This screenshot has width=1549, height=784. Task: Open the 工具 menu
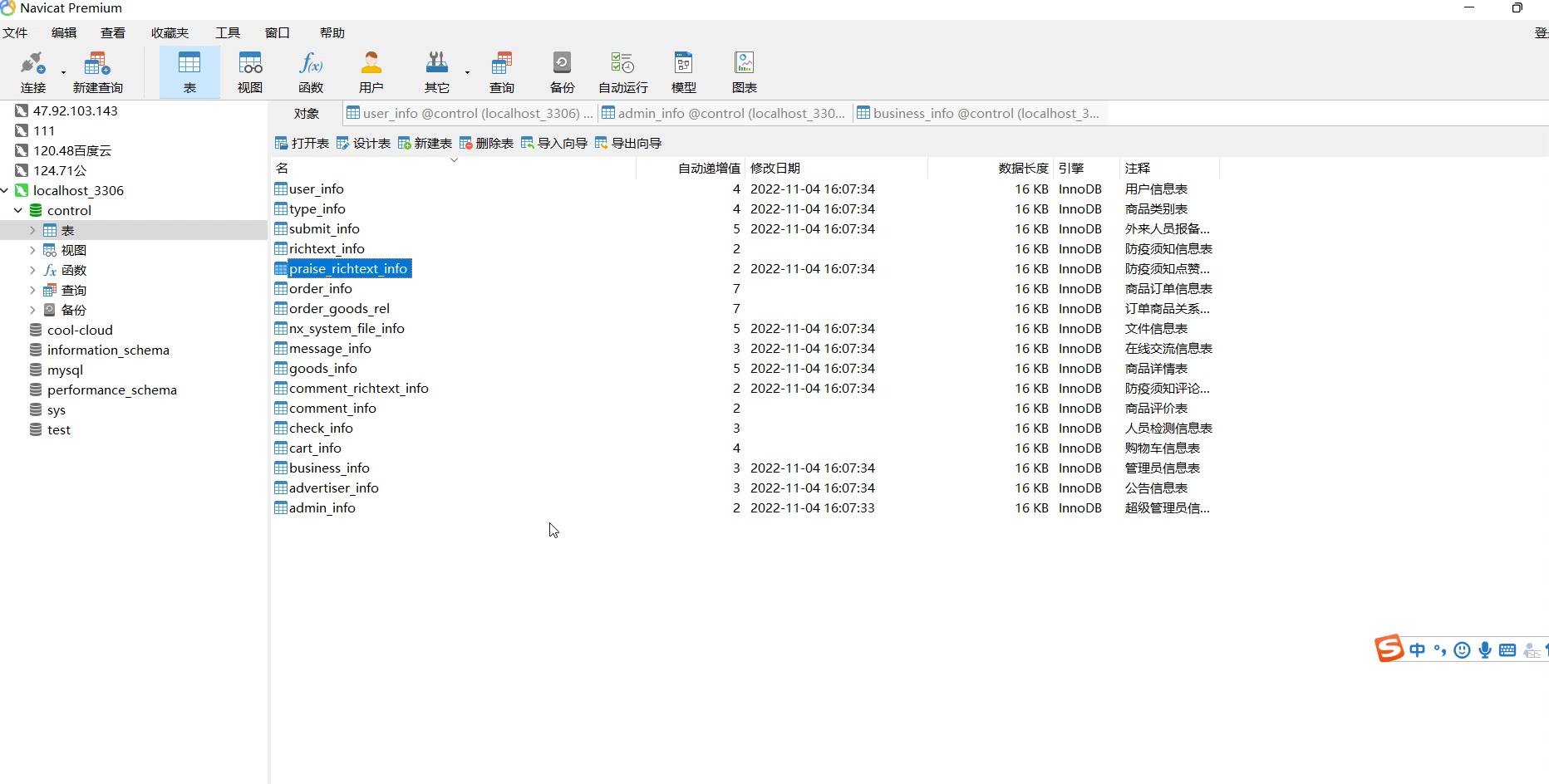point(228,32)
